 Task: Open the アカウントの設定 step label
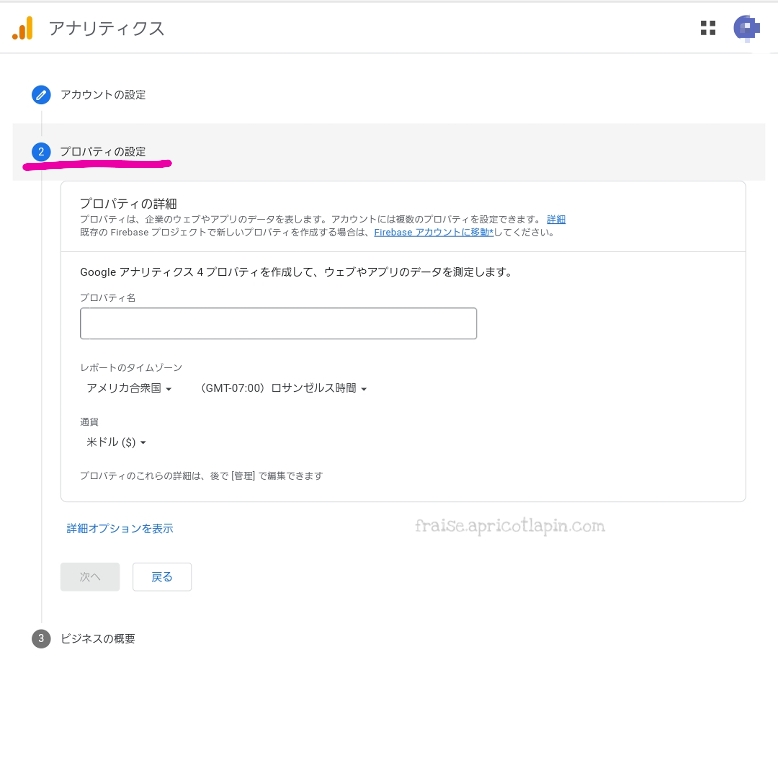pos(103,94)
